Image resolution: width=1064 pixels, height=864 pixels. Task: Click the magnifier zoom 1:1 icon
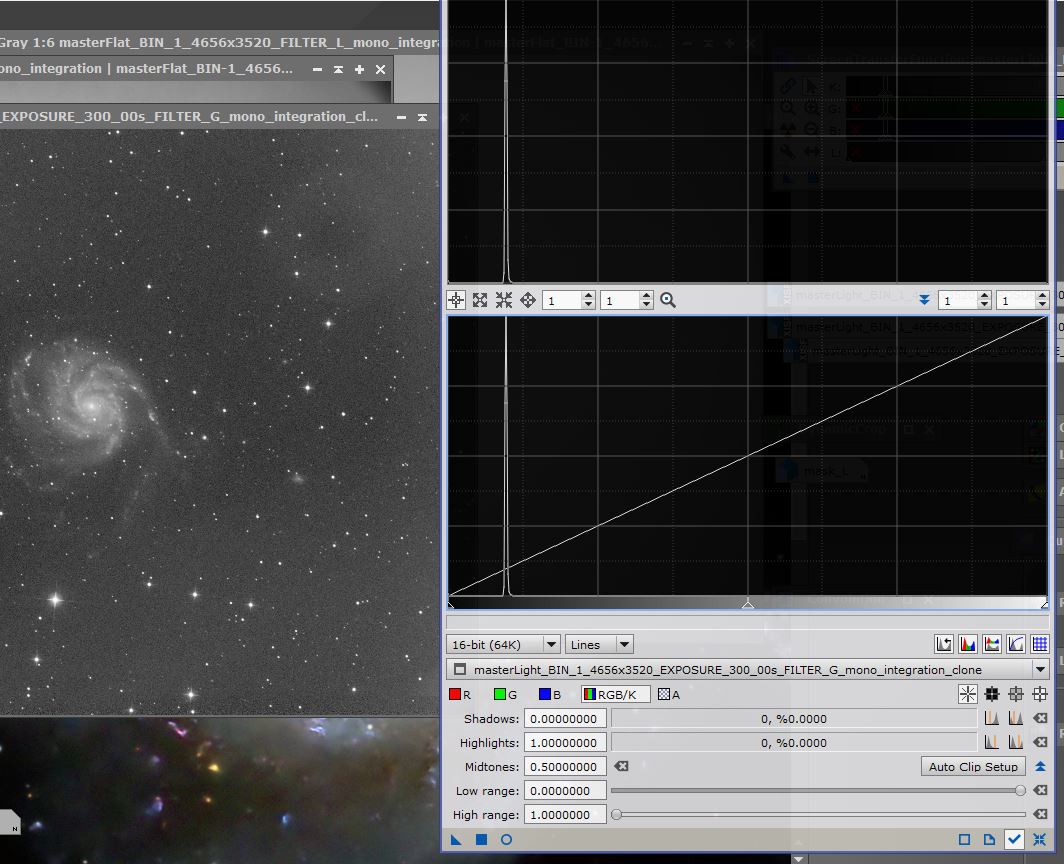(x=668, y=300)
